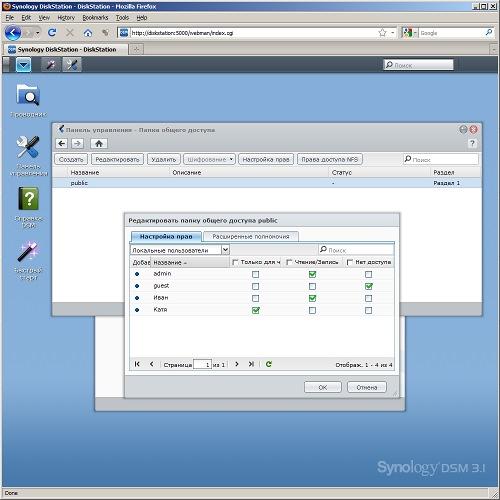
Task: Open the Шифрование dropdown button
Action: [x=210, y=160]
